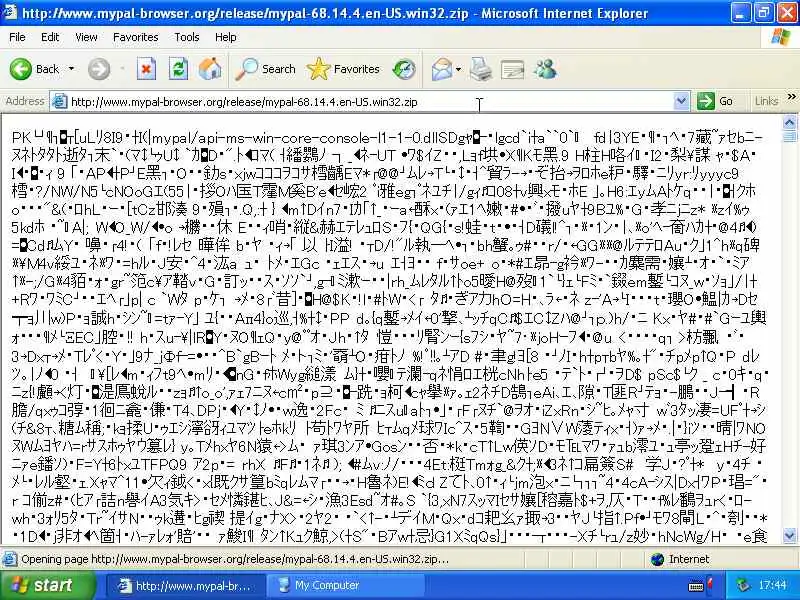Click the 'Opening page' status text
The width and height of the screenshot is (800, 600).
coord(235,559)
